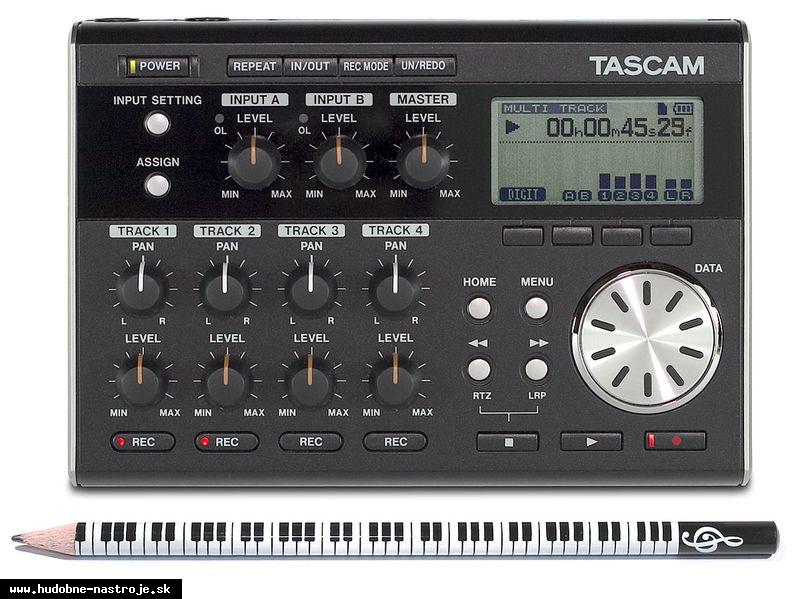Click the MULTI TRACK label on the LCD
800x599 pixels.
pos(554,108)
